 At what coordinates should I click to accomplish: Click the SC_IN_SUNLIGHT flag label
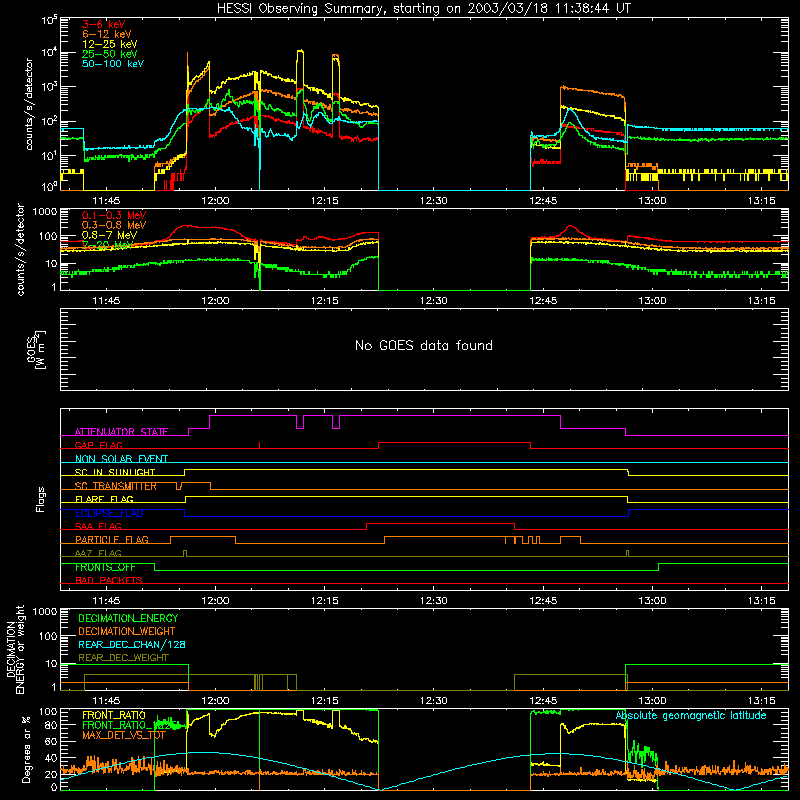point(115,472)
